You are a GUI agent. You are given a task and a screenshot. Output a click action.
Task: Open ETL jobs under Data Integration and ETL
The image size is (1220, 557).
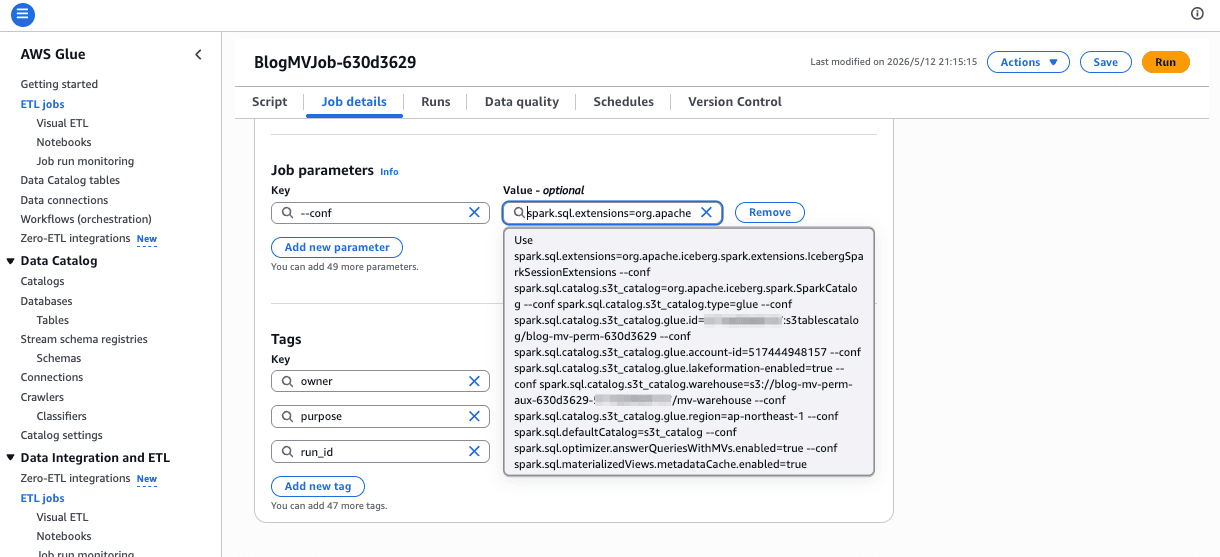pyautogui.click(x=43, y=498)
